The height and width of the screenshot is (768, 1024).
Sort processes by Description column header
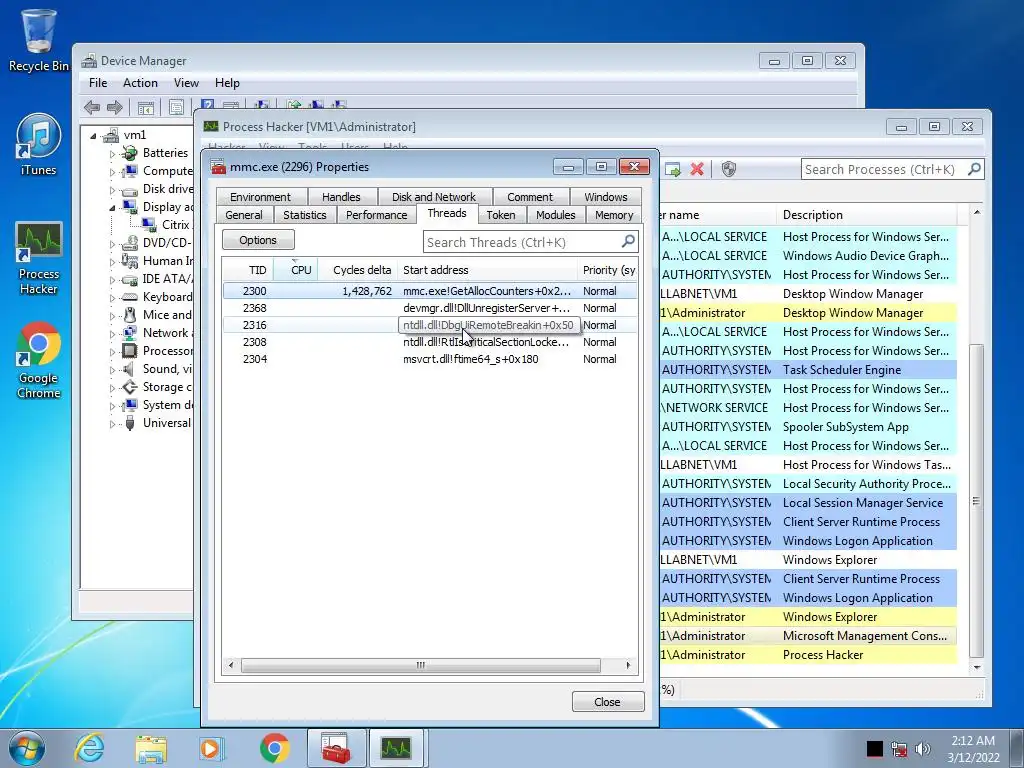[x=867, y=215]
